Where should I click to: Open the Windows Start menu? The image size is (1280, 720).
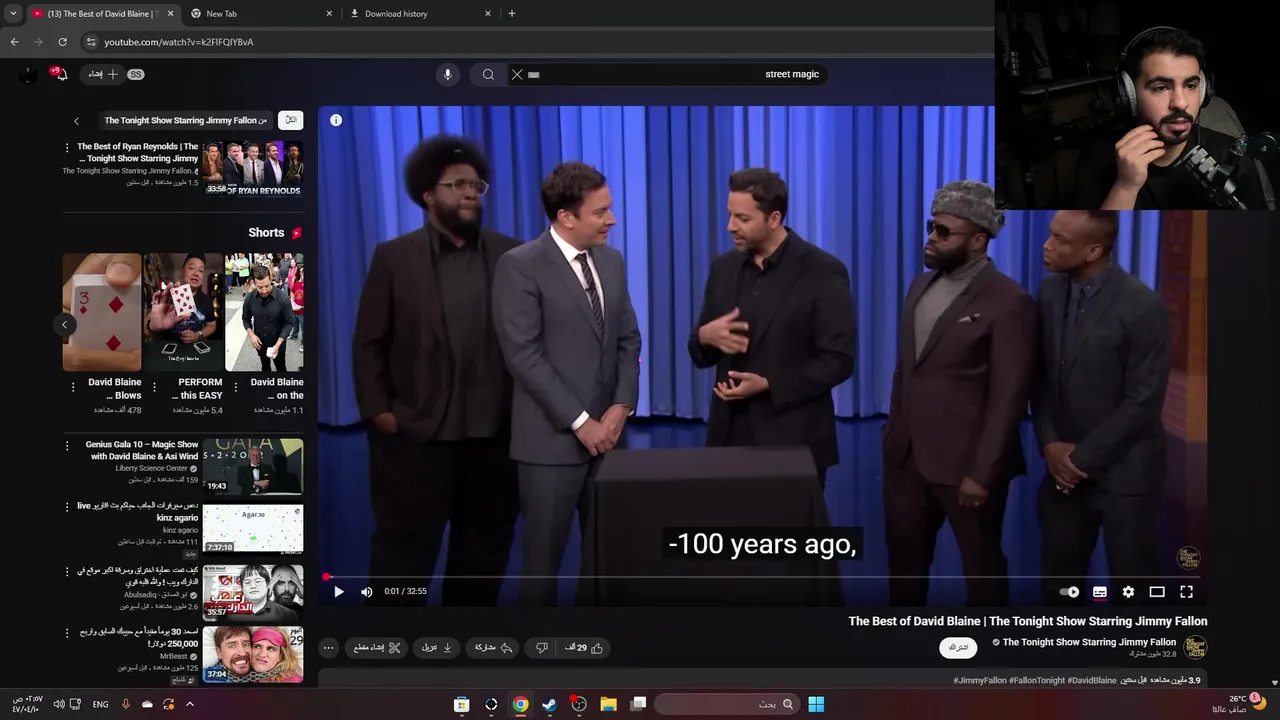[816, 704]
